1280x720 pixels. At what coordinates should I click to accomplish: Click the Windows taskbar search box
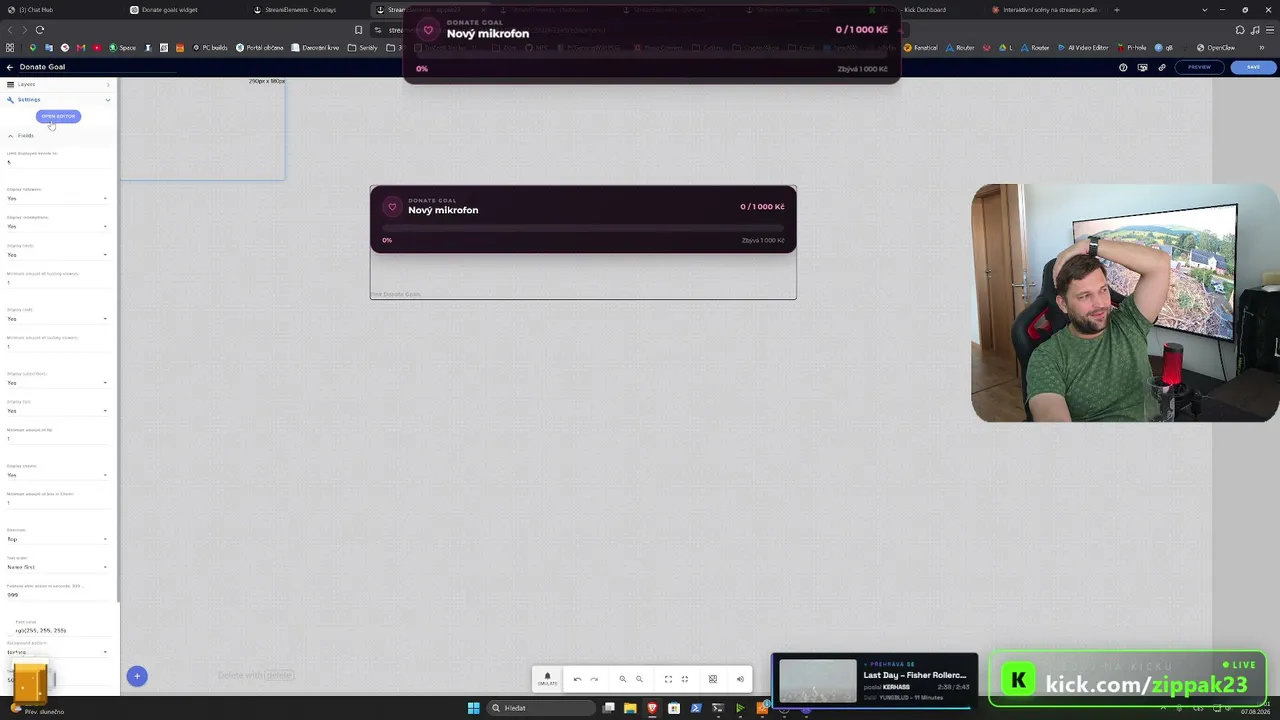[x=542, y=708]
